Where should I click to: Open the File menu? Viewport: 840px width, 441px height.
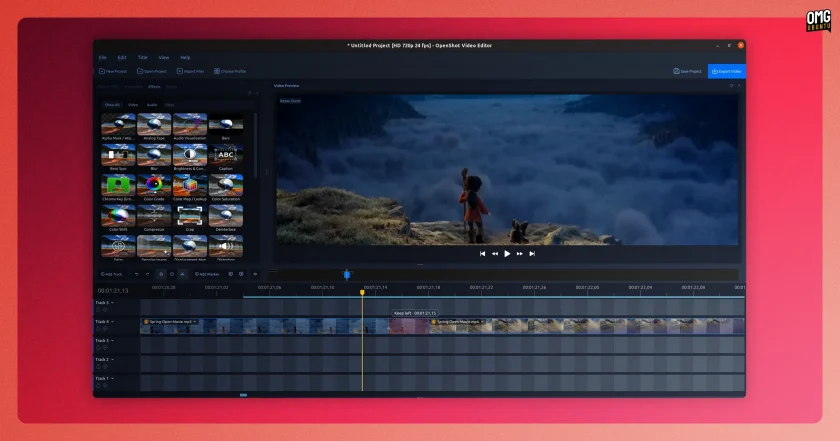[102, 57]
